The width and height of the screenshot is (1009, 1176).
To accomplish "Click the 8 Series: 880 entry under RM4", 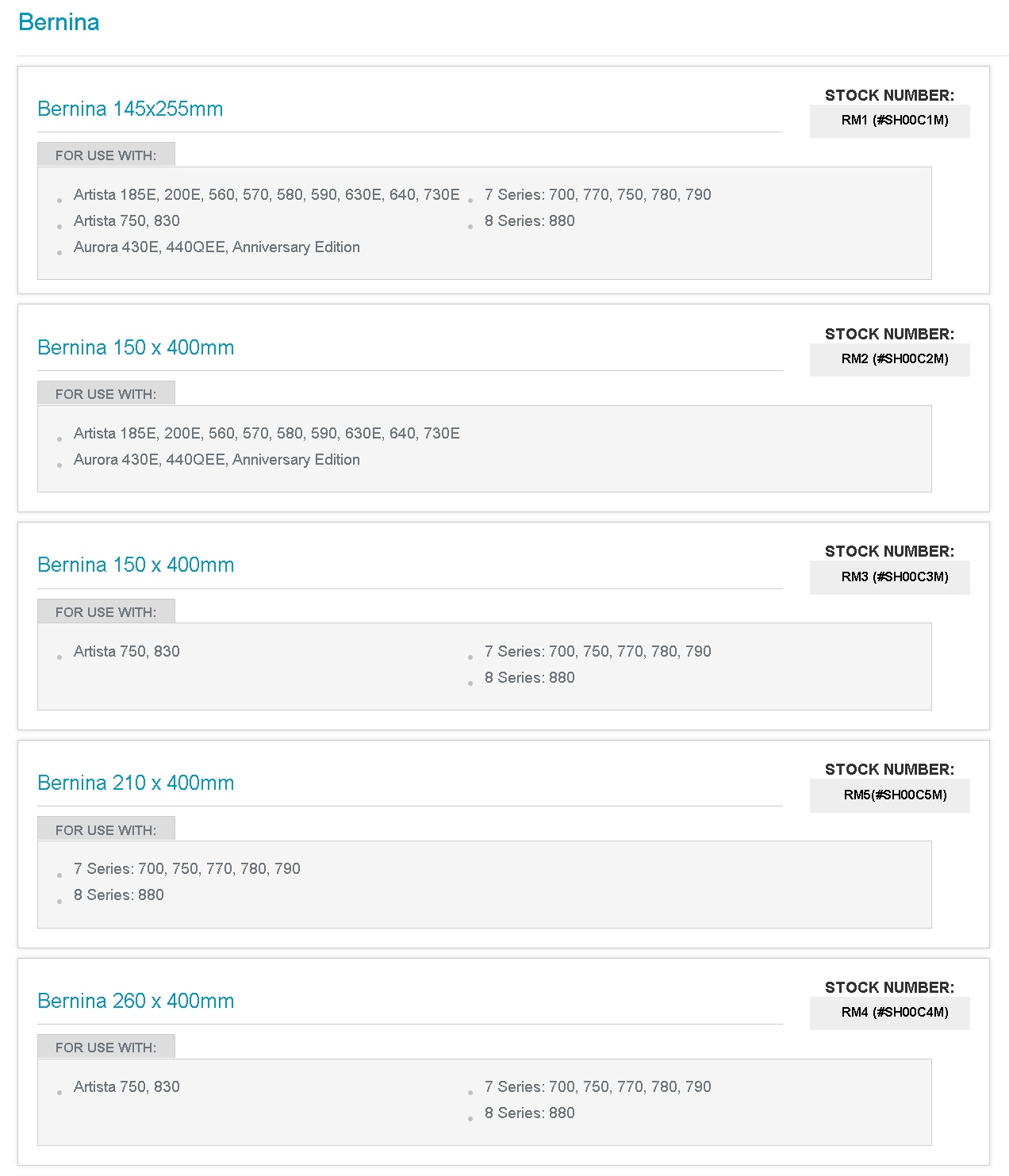I will point(529,1113).
